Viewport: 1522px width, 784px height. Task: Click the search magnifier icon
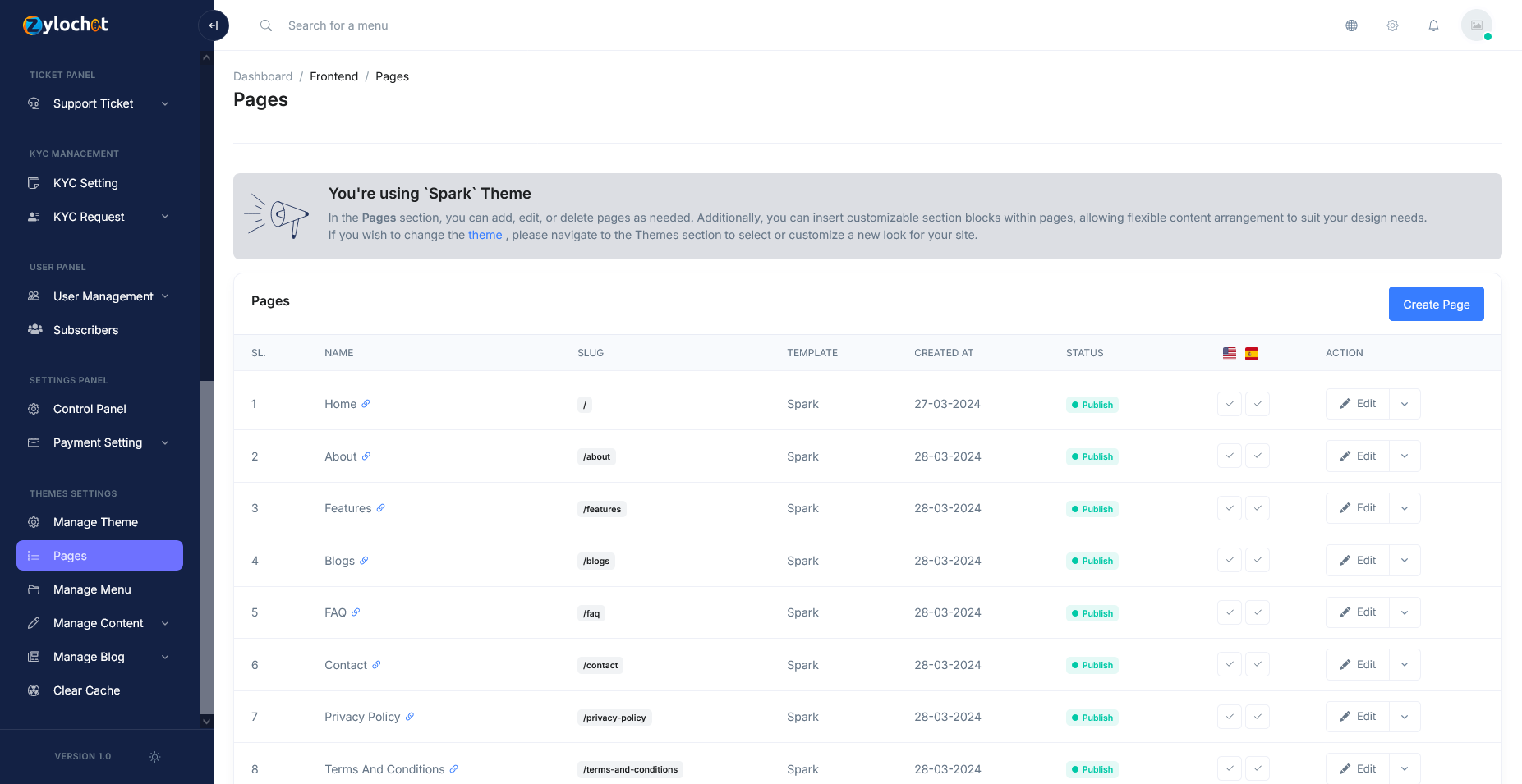point(266,25)
